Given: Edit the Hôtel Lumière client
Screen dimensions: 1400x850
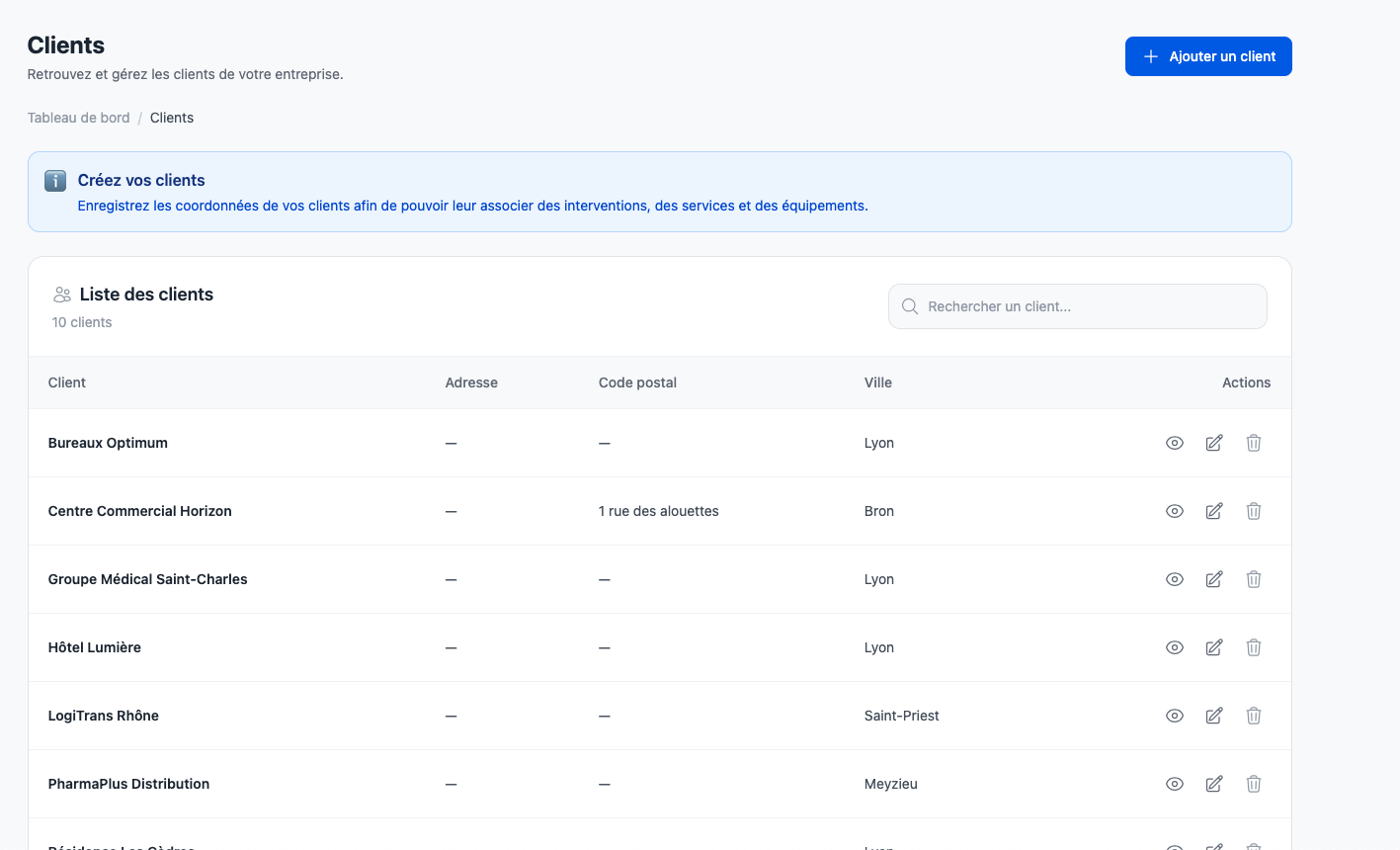Looking at the screenshot, I should tap(1214, 647).
